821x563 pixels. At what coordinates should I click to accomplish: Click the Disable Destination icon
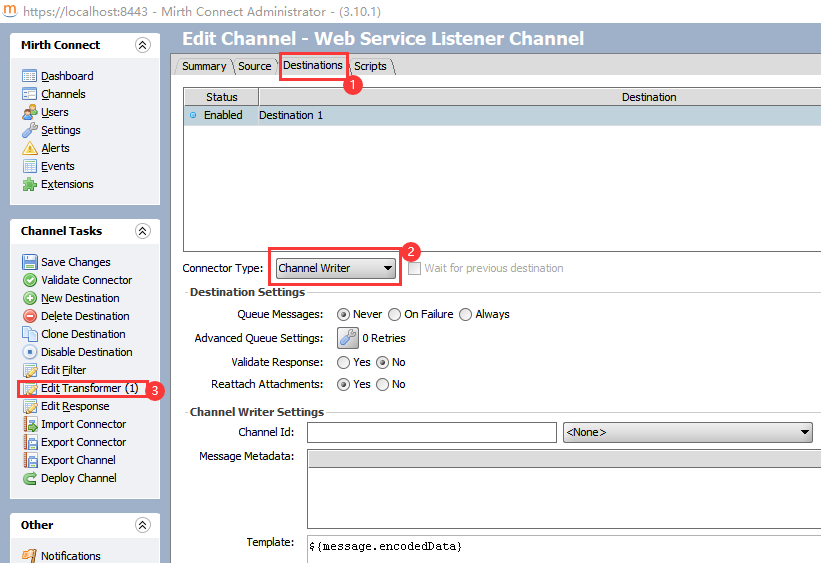click(30, 352)
